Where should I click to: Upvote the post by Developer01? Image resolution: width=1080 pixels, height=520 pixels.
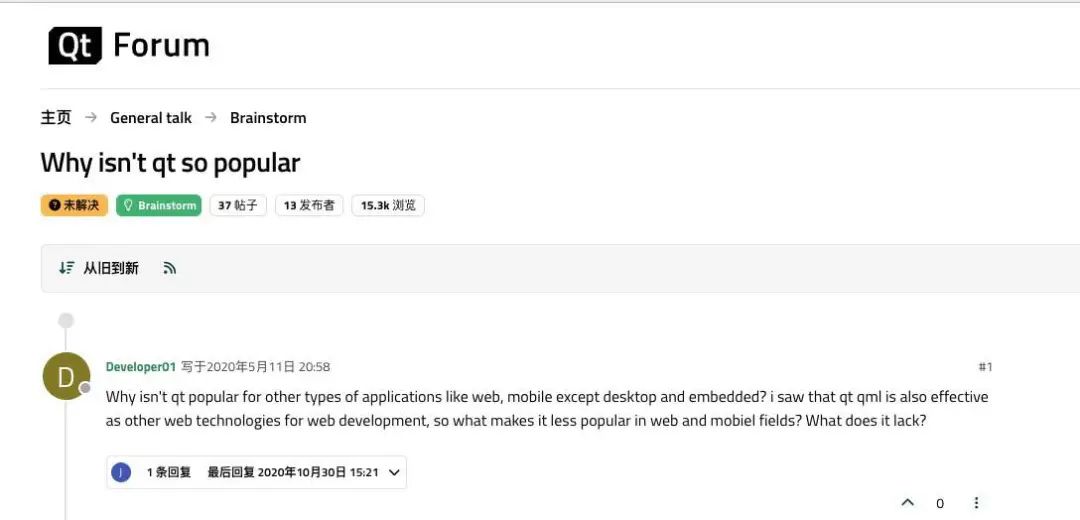907,503
